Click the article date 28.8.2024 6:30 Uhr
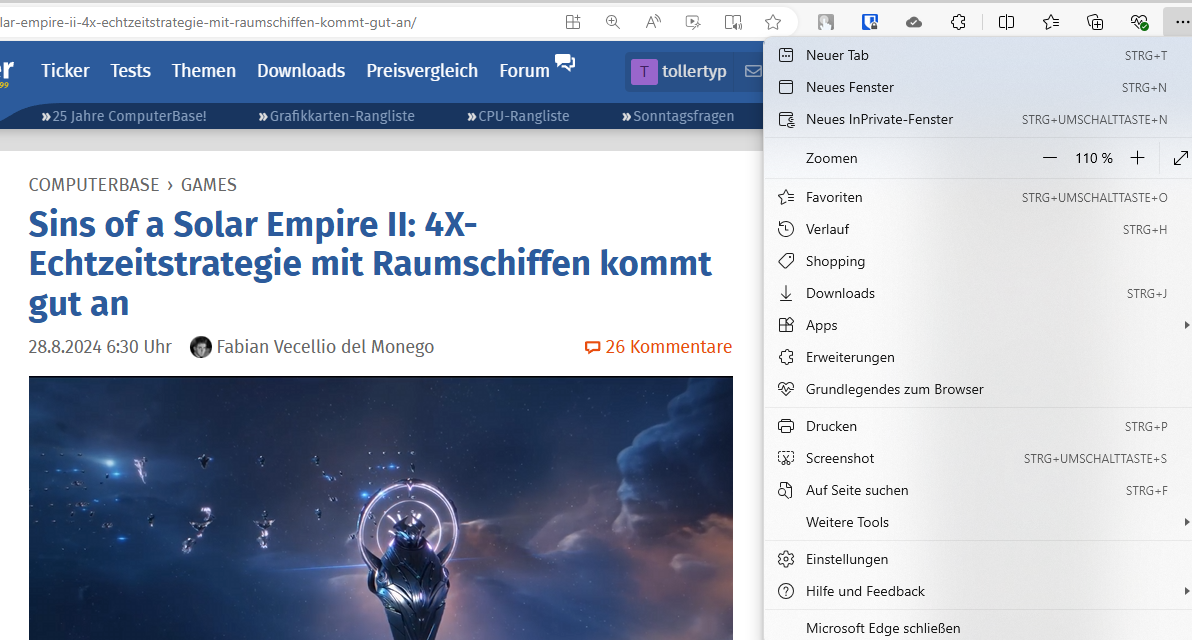The image size is (1192, 640). 100,347
